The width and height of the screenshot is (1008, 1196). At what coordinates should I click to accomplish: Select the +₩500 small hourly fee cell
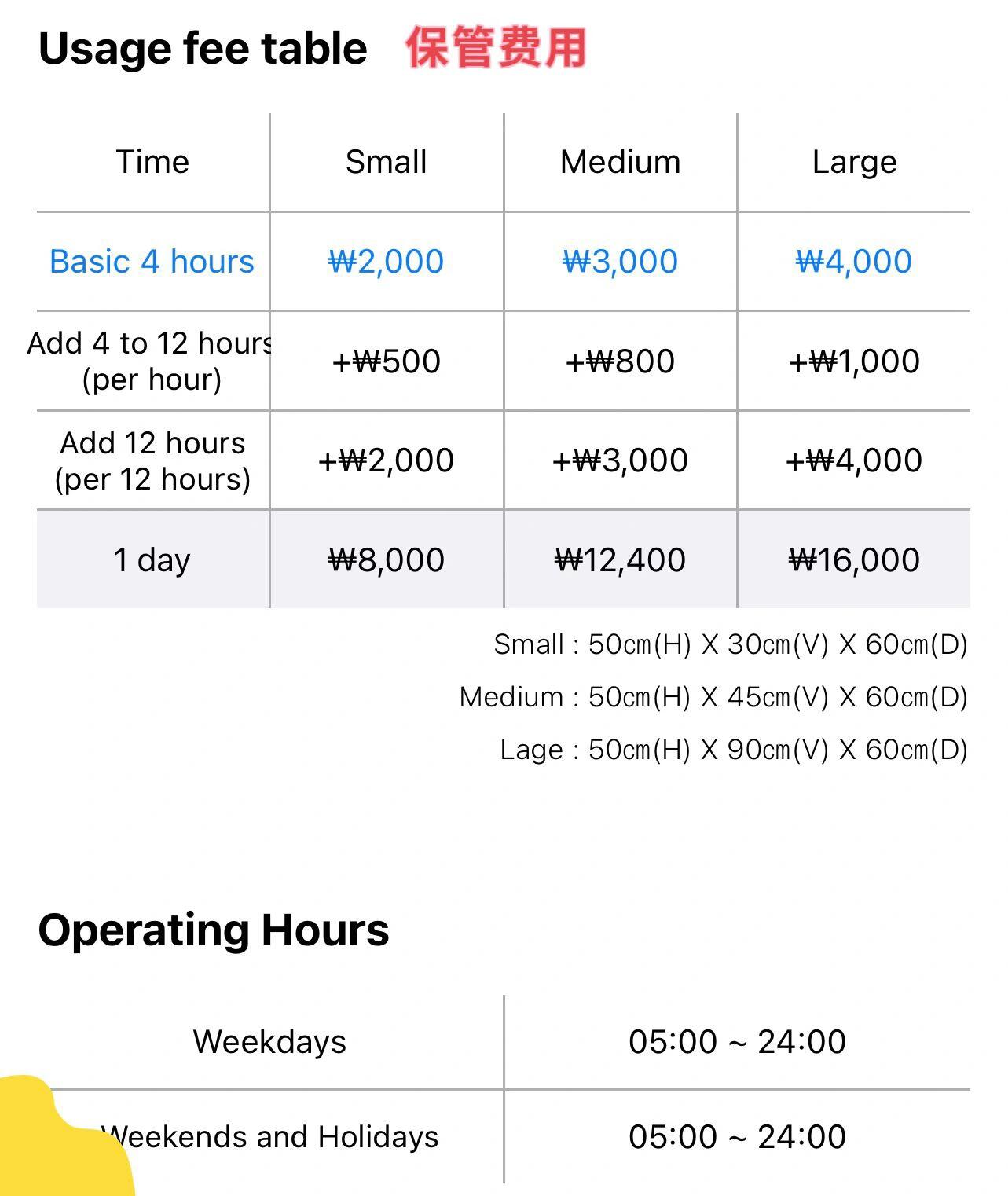click(x=386, y=361)
